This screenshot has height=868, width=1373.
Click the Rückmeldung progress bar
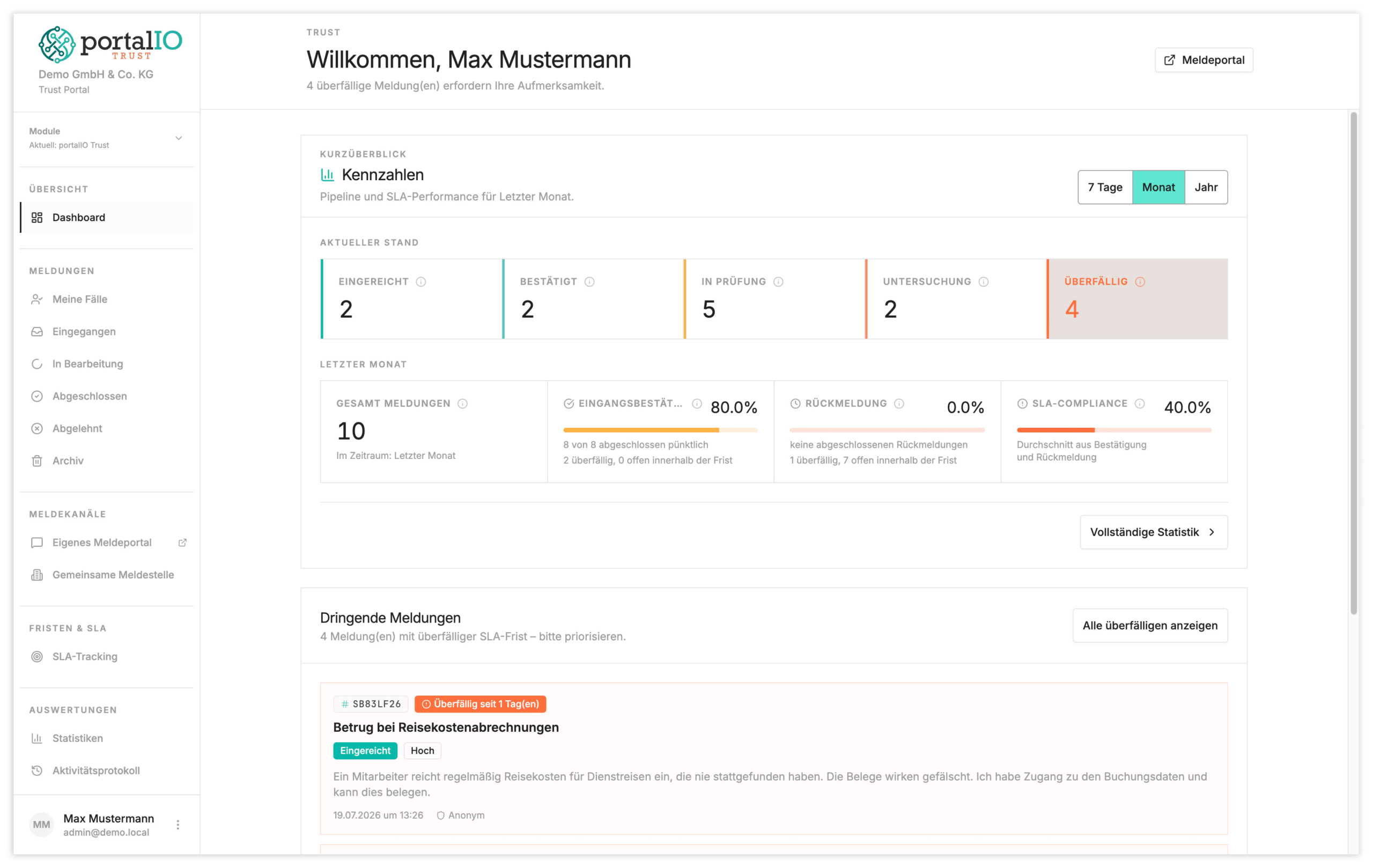[x=887, y=431]
